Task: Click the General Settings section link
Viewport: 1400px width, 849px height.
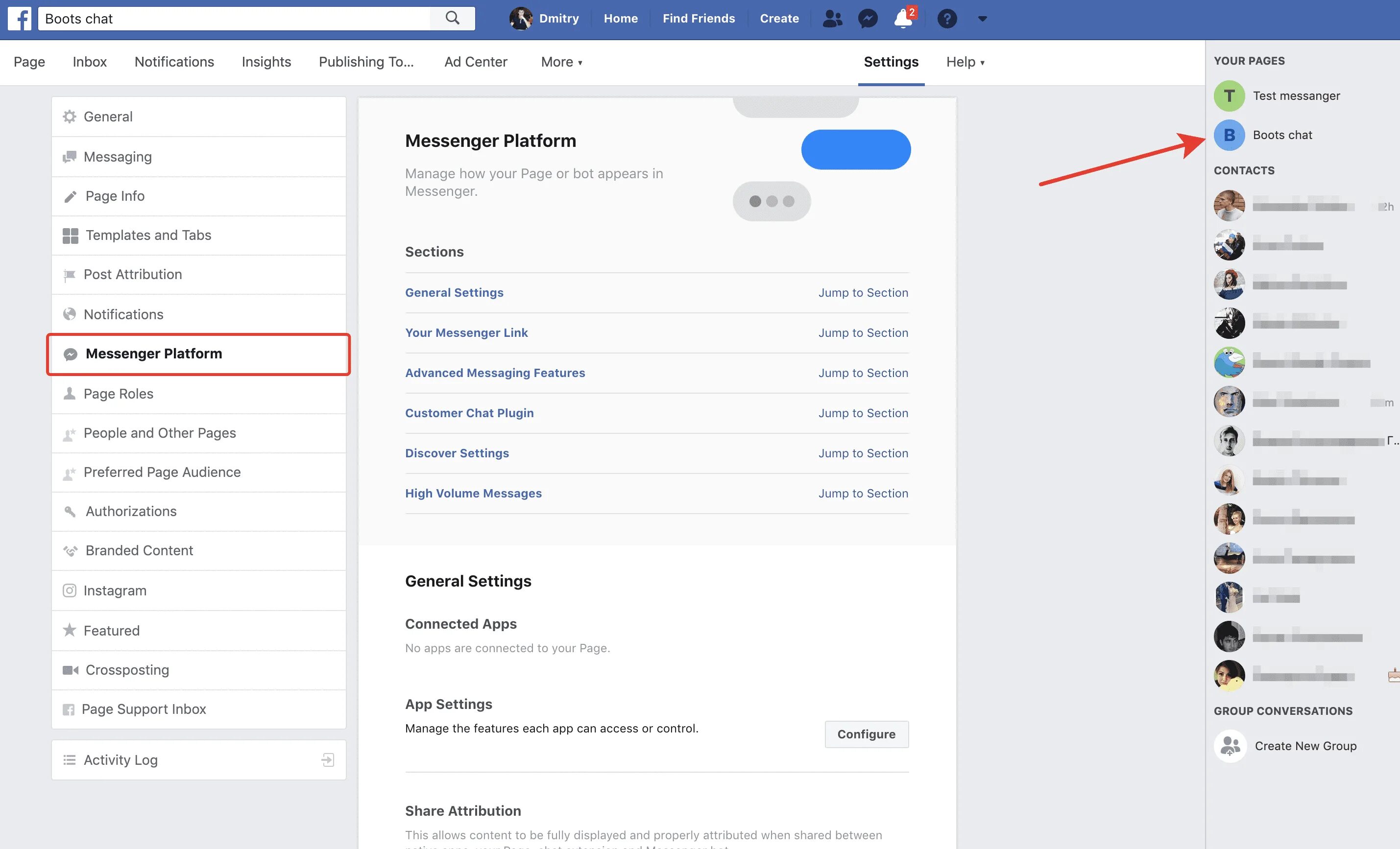Action: coord(454,292)
